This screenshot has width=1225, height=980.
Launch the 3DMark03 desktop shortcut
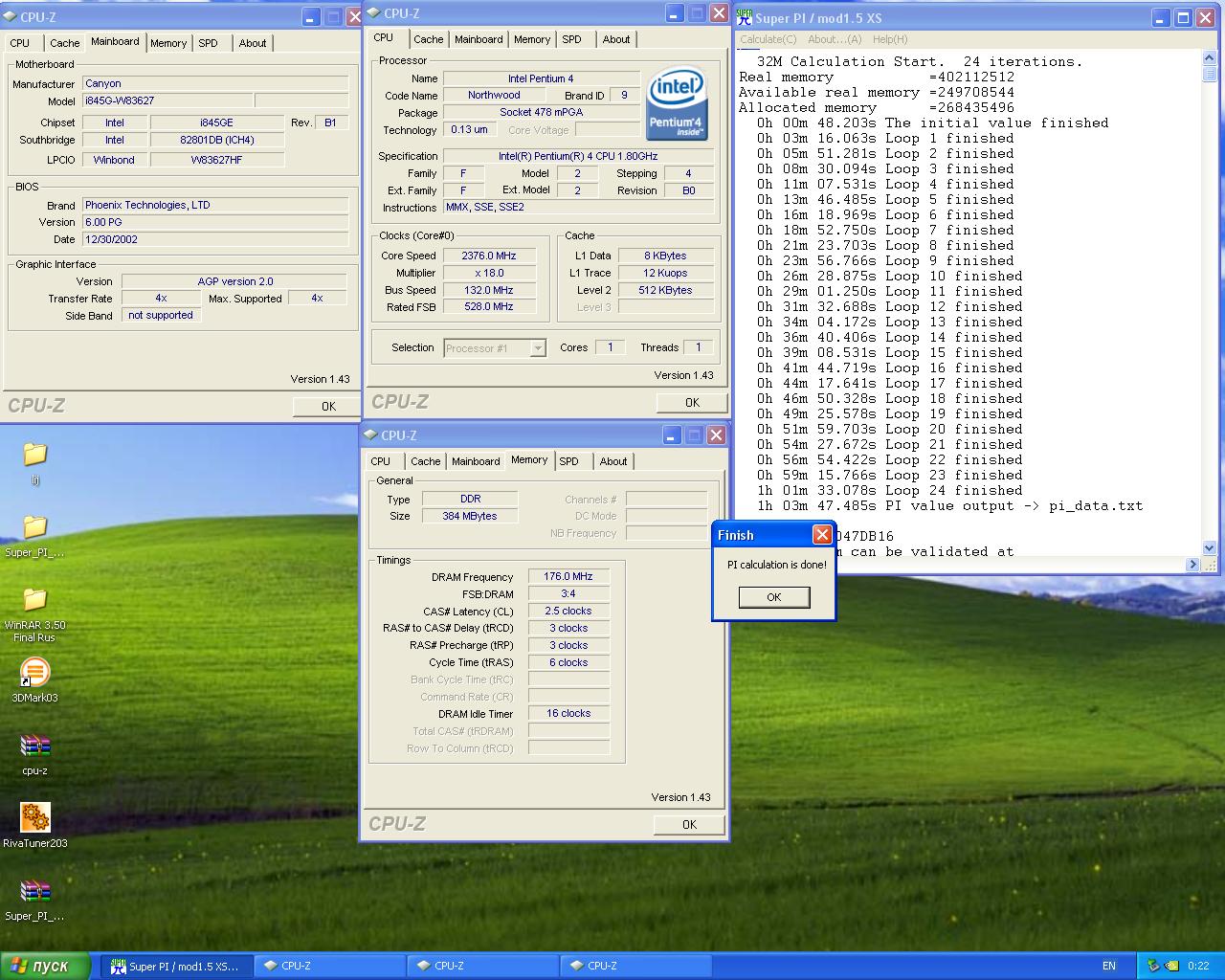click(x=34, y=673)
